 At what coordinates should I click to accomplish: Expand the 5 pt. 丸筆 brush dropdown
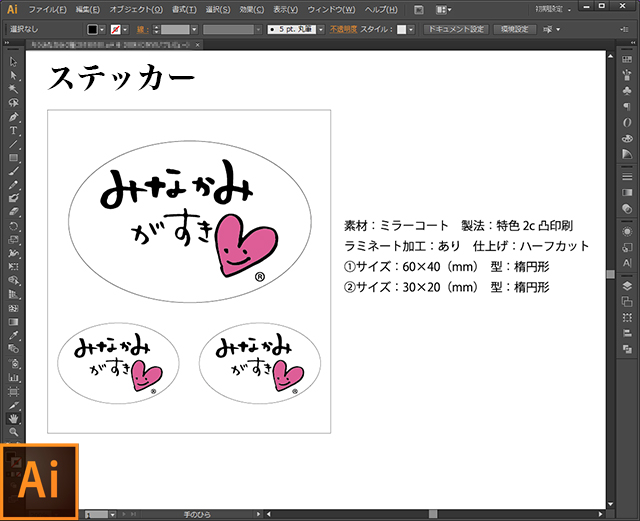321,29
